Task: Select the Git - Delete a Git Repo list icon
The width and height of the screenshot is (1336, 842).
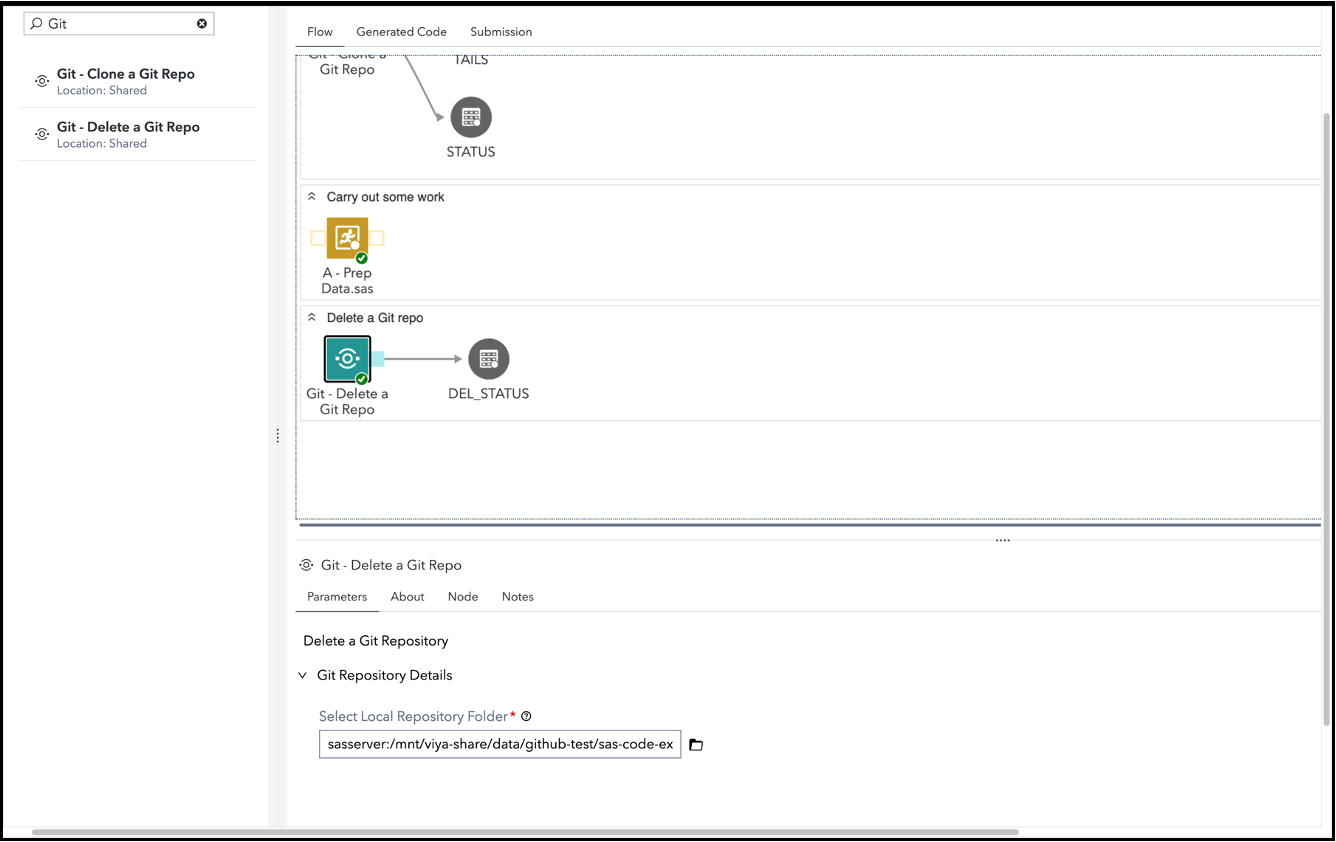Action: point(42,134)
